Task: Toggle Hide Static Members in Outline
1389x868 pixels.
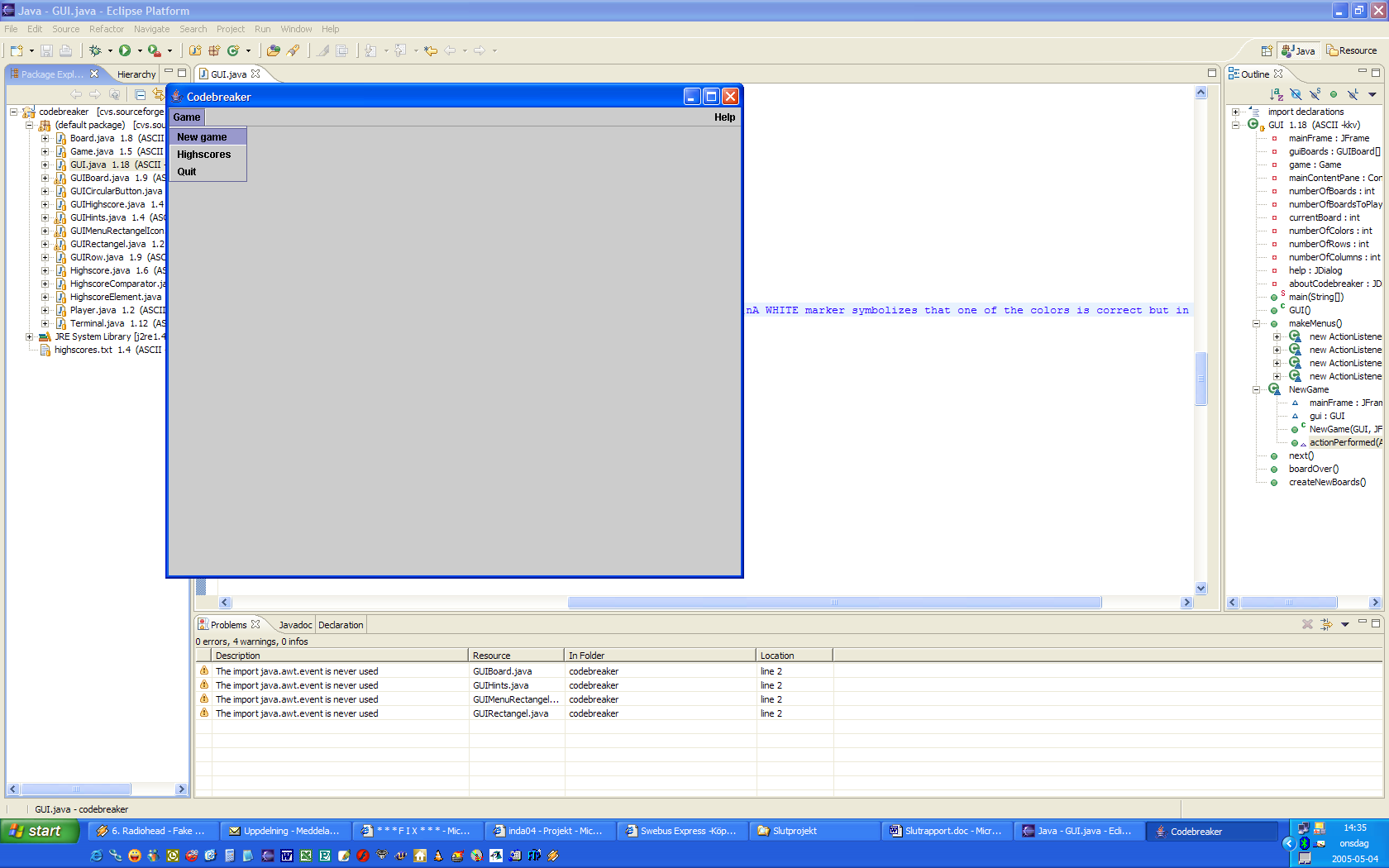Action: [x=1315, y=94]
